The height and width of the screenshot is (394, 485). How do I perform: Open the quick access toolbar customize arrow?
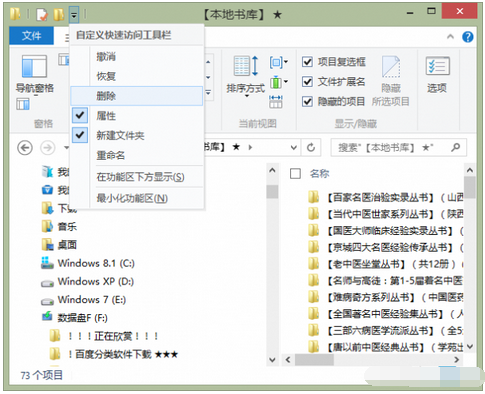[x=74, y=15]
